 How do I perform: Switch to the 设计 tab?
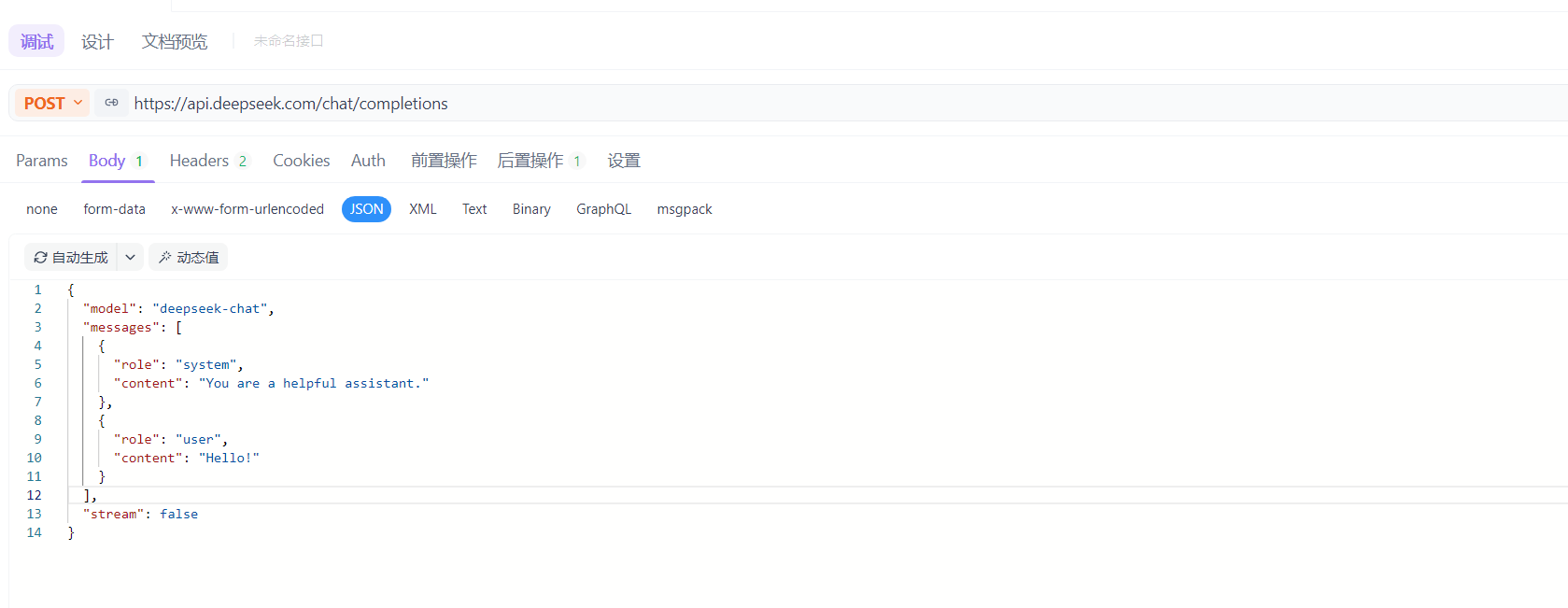pos(97,41)
